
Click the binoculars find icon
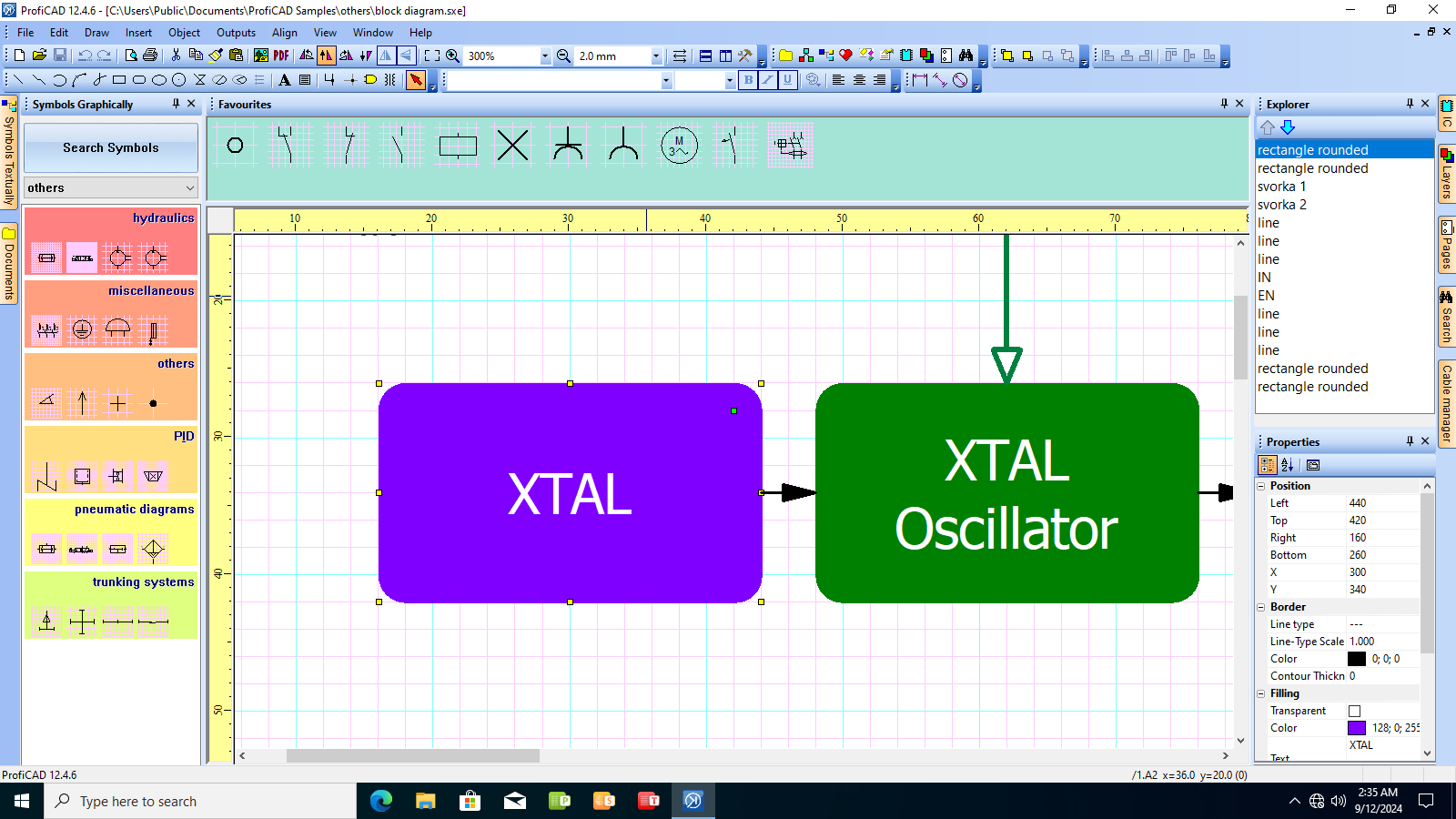coord(966,56)
